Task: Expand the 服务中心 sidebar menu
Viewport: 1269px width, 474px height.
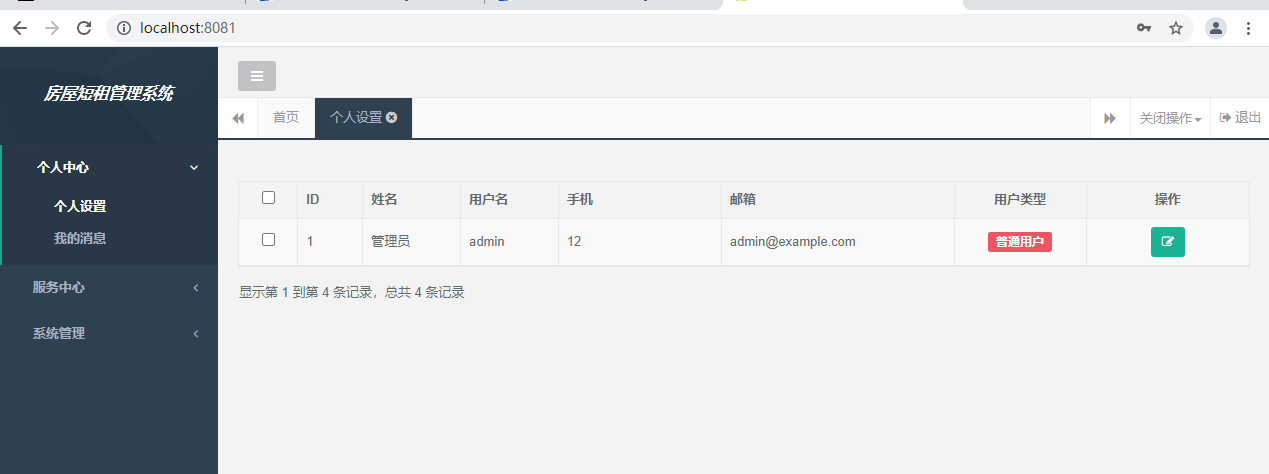Action: click(110, 287)
